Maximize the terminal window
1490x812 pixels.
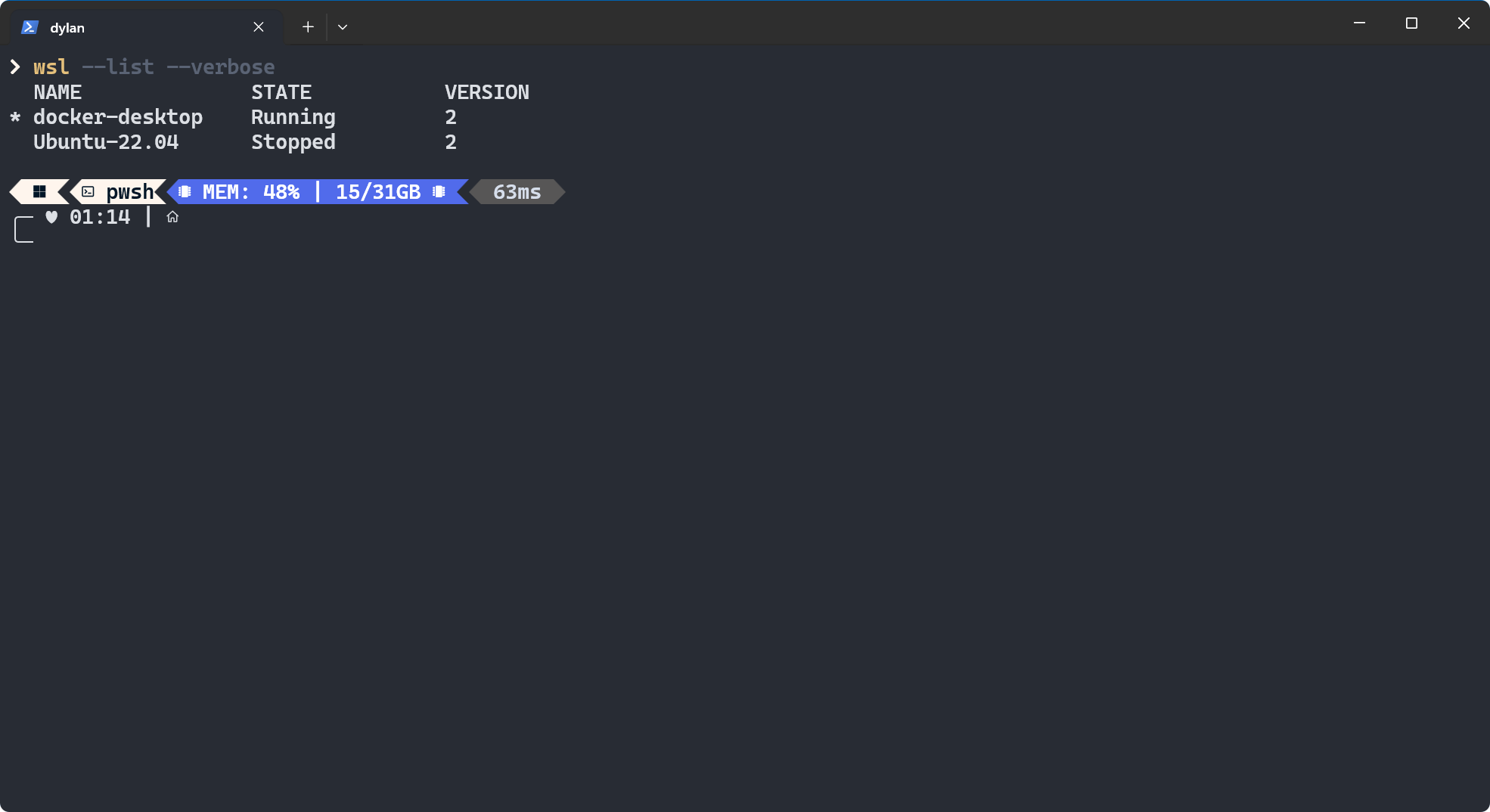click(1411, 23)
